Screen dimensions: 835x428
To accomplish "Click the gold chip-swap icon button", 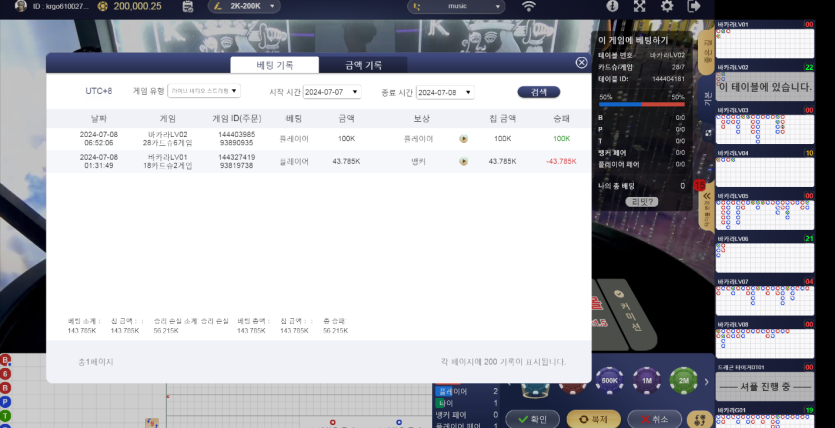I will pyautogui.click(x=700, y=419).
